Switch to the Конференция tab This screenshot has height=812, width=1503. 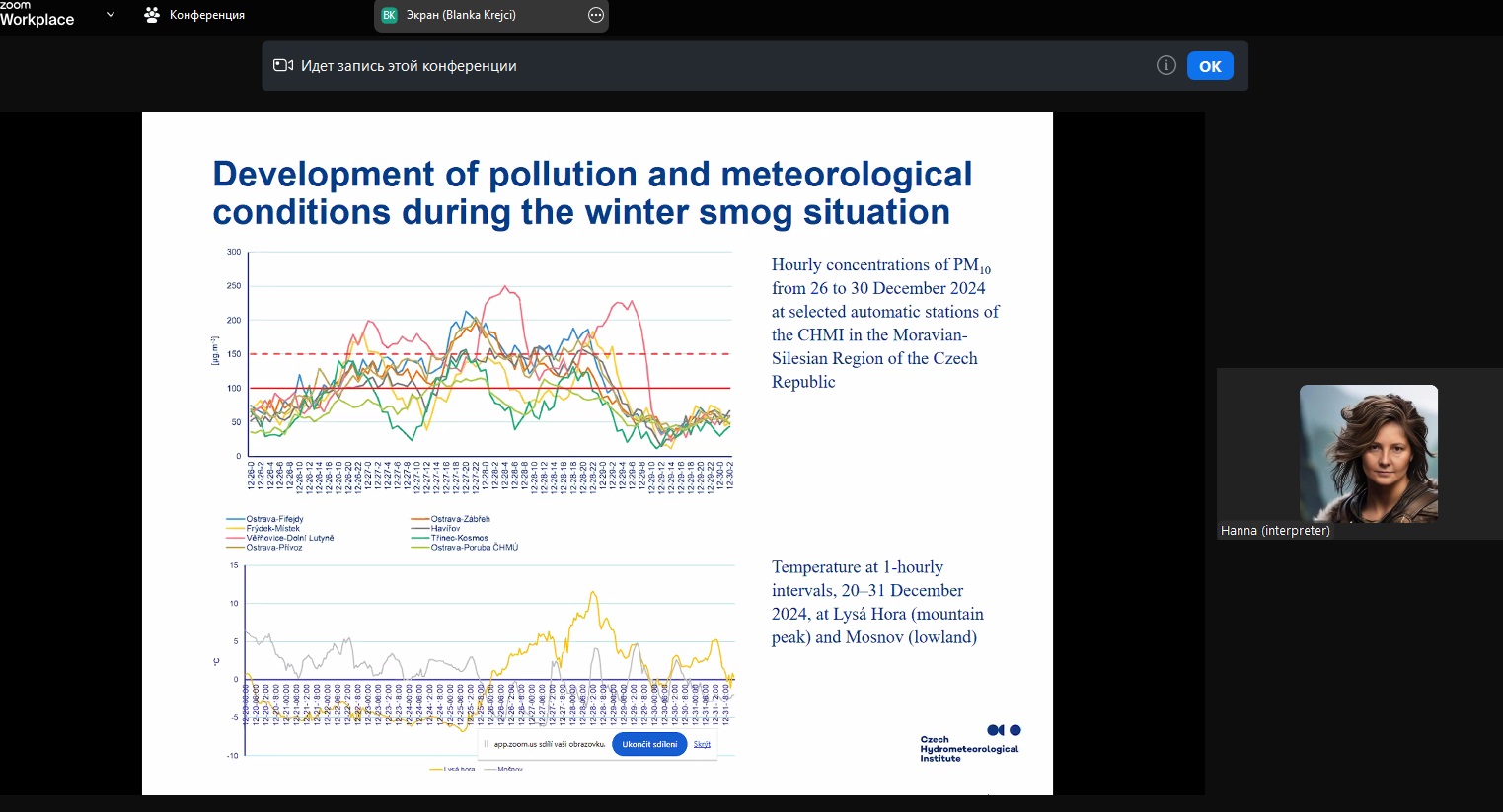point(206,15)
